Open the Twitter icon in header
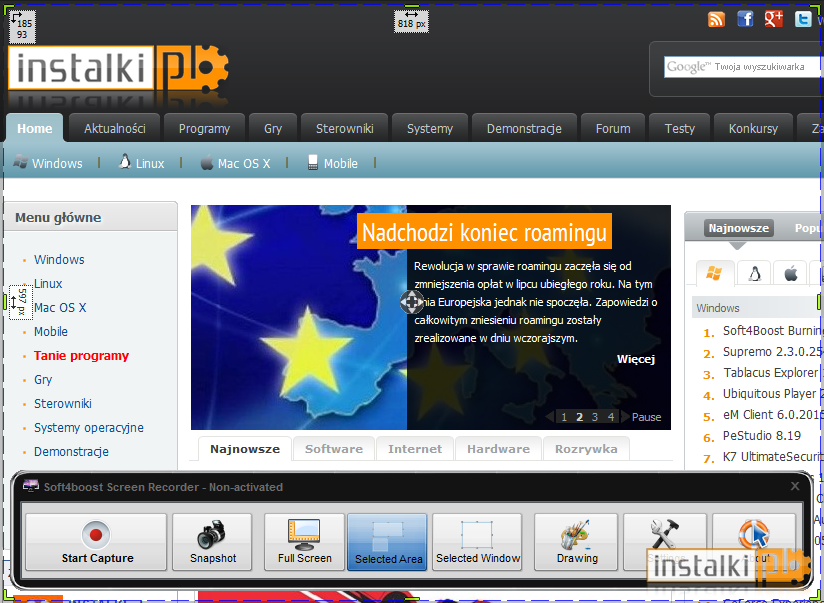Viewport: 824px width, 603px height. pyautogui.click(x=802, y=19)
